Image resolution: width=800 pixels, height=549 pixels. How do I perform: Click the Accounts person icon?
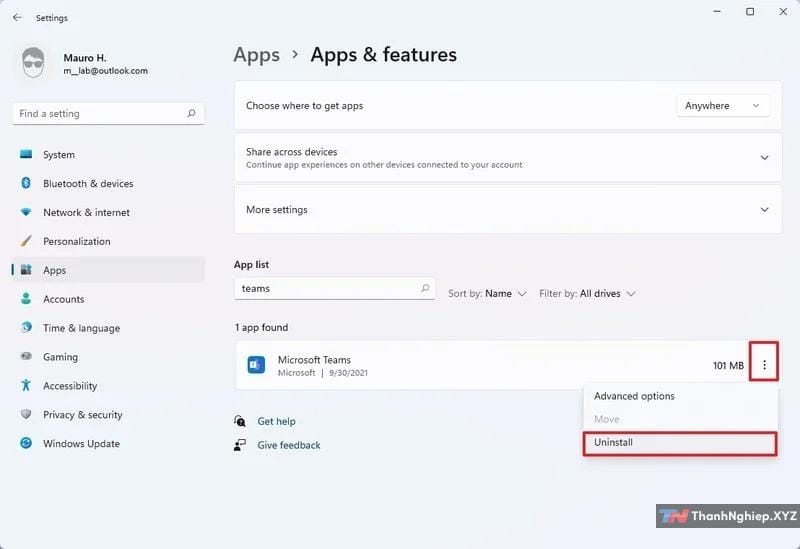pos(26,298)
